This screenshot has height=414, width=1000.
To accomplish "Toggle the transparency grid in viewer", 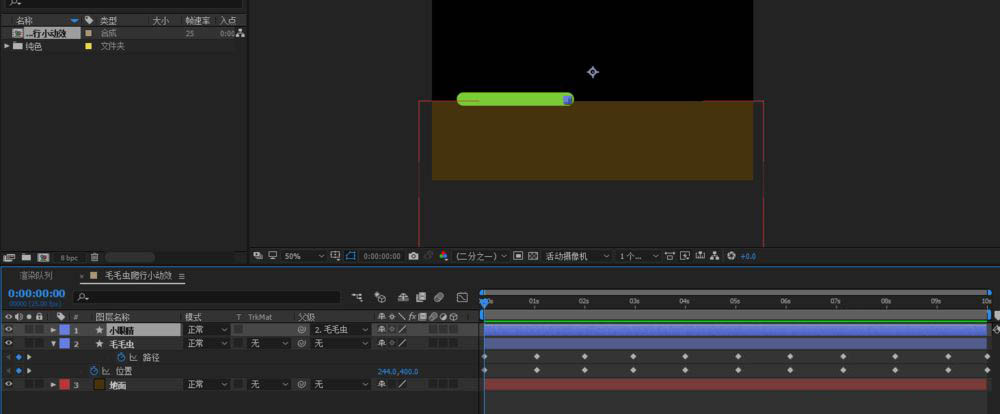I will [533, 256].
